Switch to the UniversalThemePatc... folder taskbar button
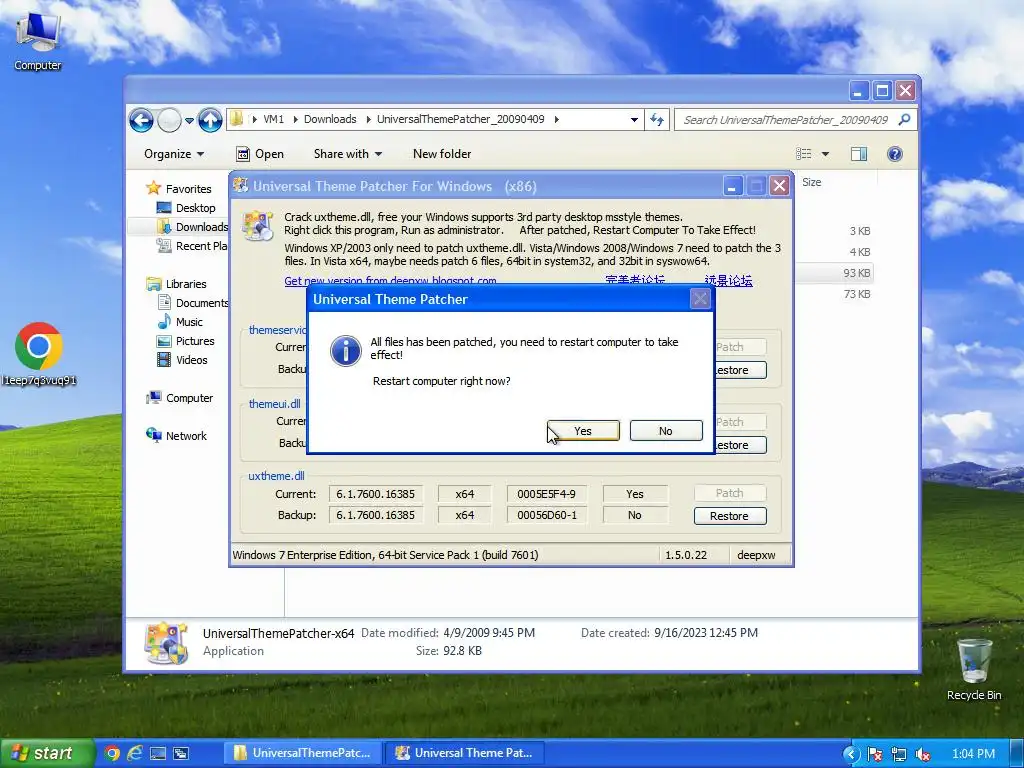Viewport: 1024px width, 768px height. [302, 753]
